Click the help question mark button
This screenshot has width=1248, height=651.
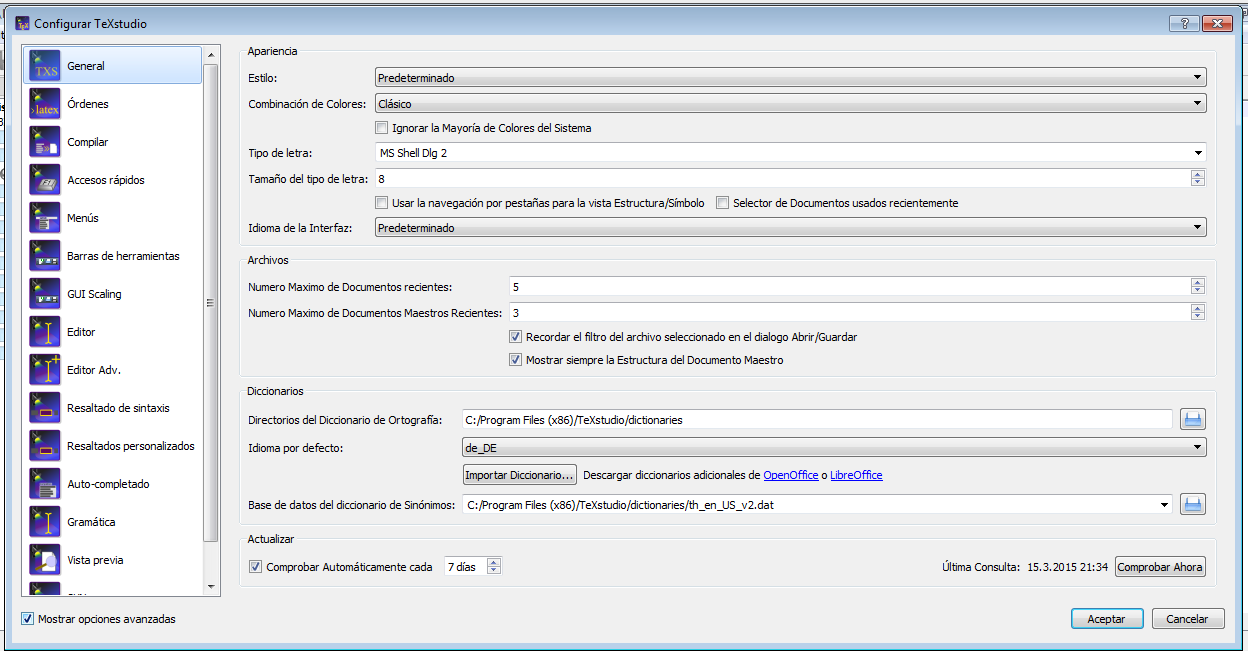coord(1184,23)
